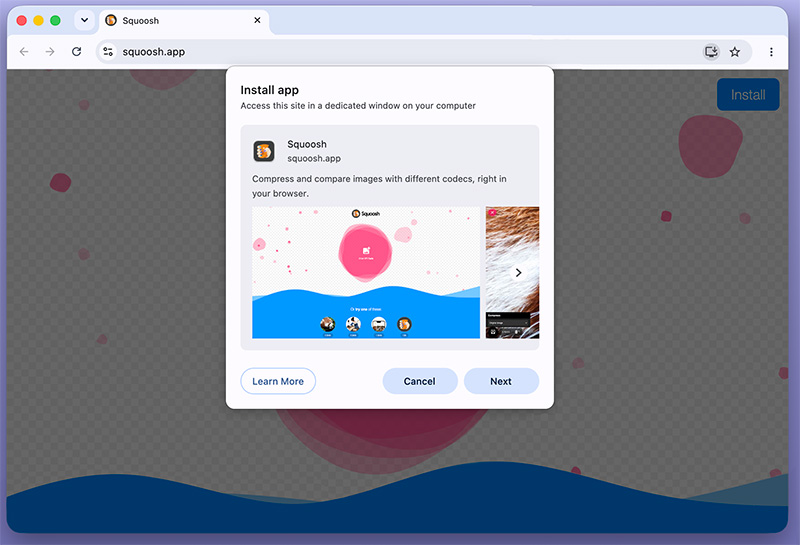Click the "Install app" dialog heading

[x=269, y=90]
